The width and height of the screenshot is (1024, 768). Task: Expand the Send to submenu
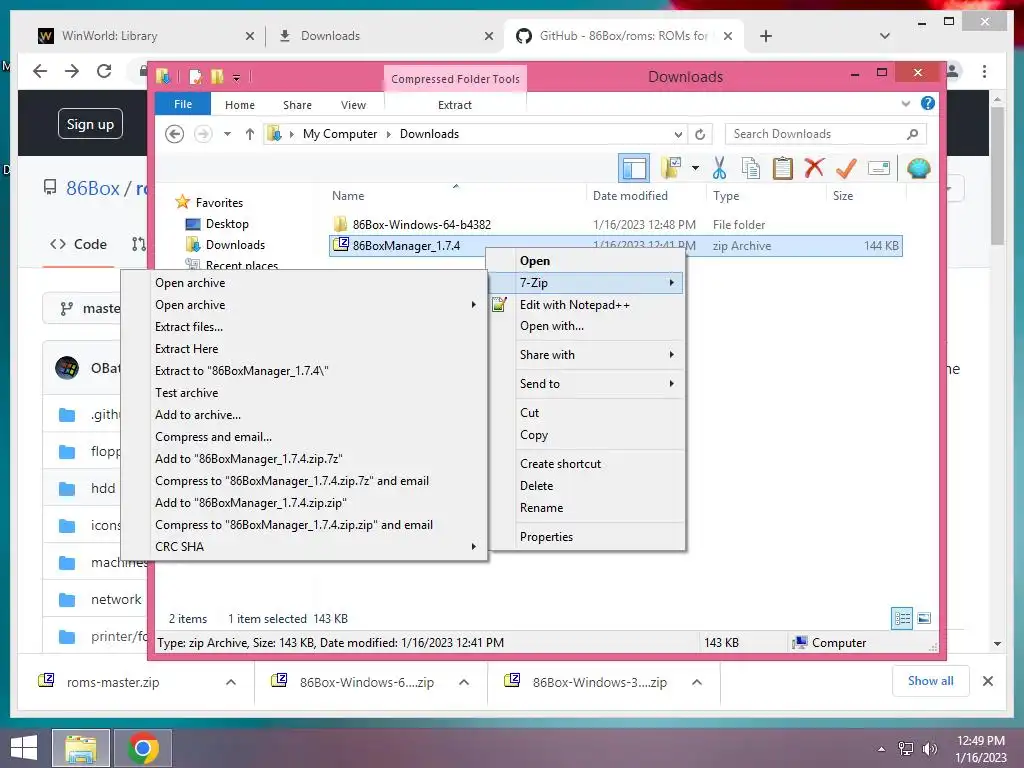586,383
